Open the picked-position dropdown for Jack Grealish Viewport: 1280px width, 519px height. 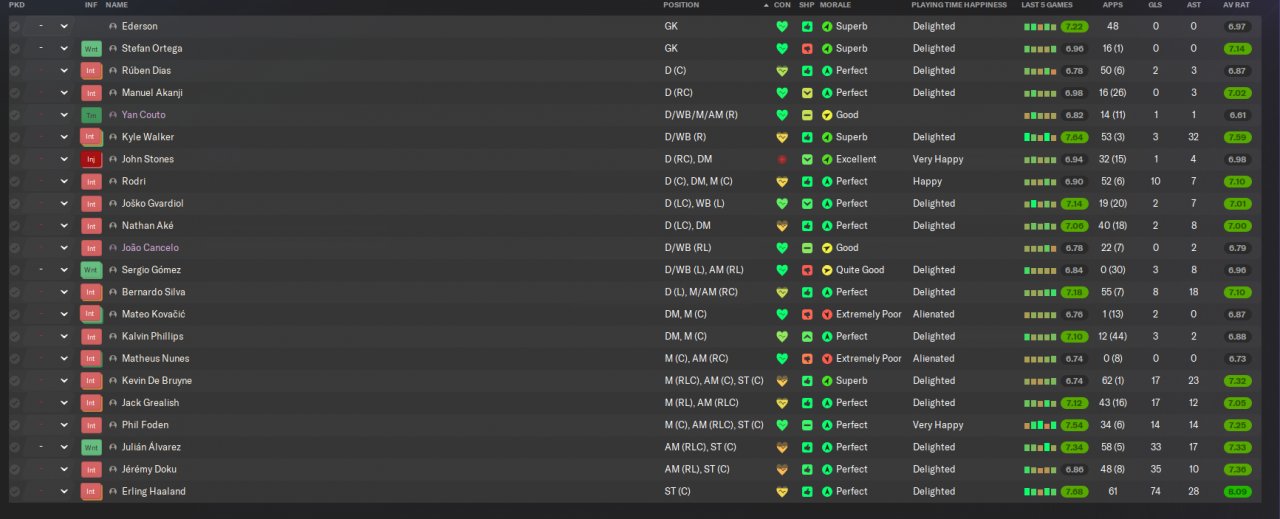(x=64, y=403)
